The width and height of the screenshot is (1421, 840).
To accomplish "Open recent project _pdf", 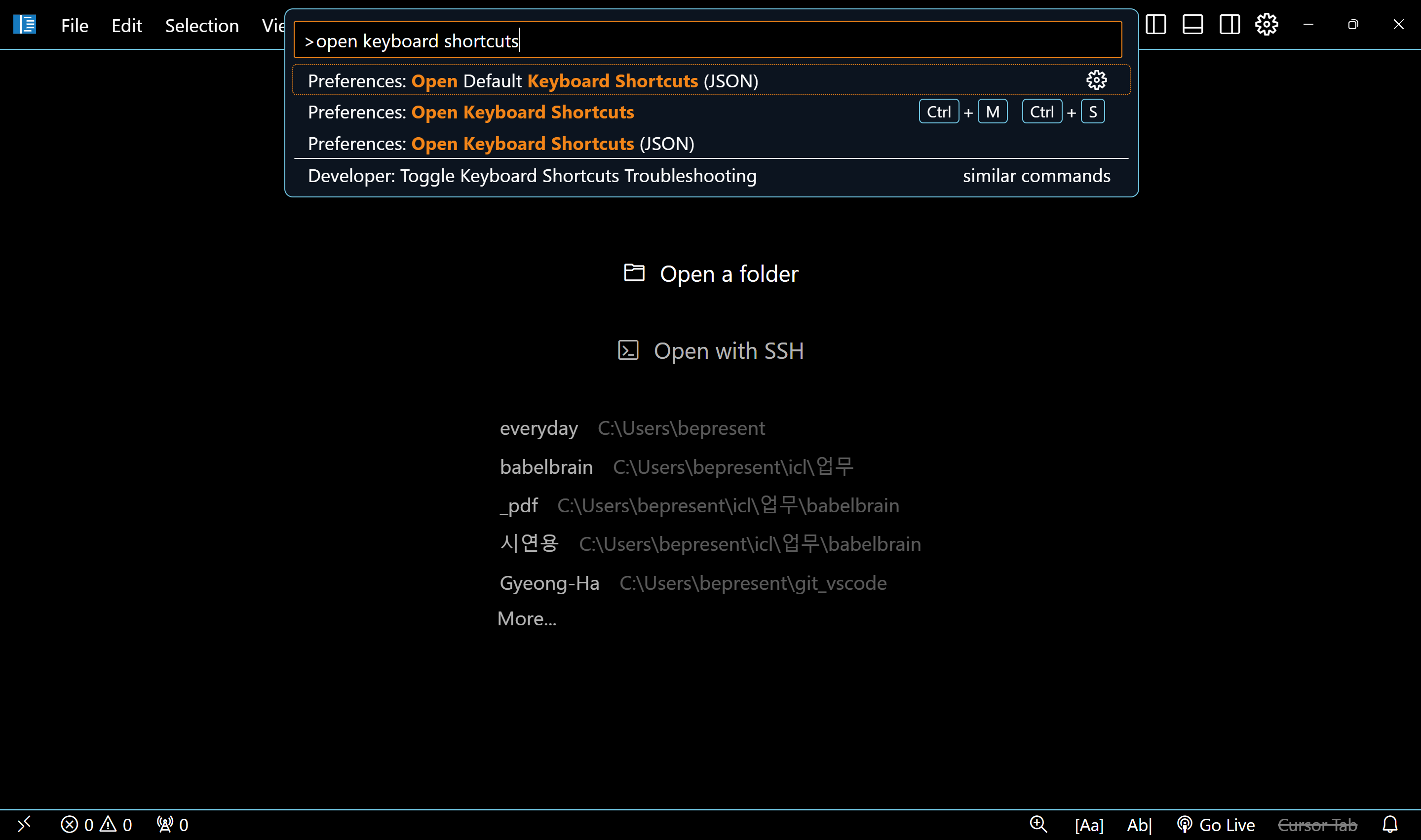I will pyautogui.click(x=518, y=505).
